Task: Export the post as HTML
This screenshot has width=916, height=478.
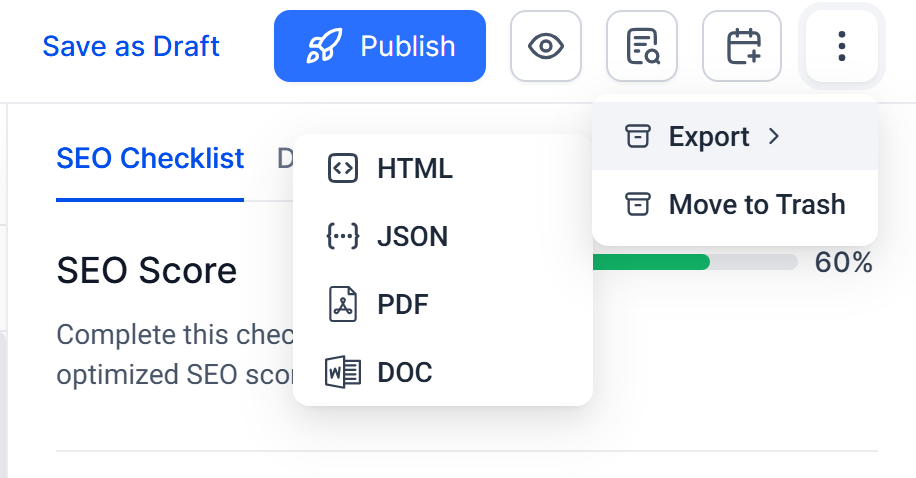Action: (x=415, y=169)
